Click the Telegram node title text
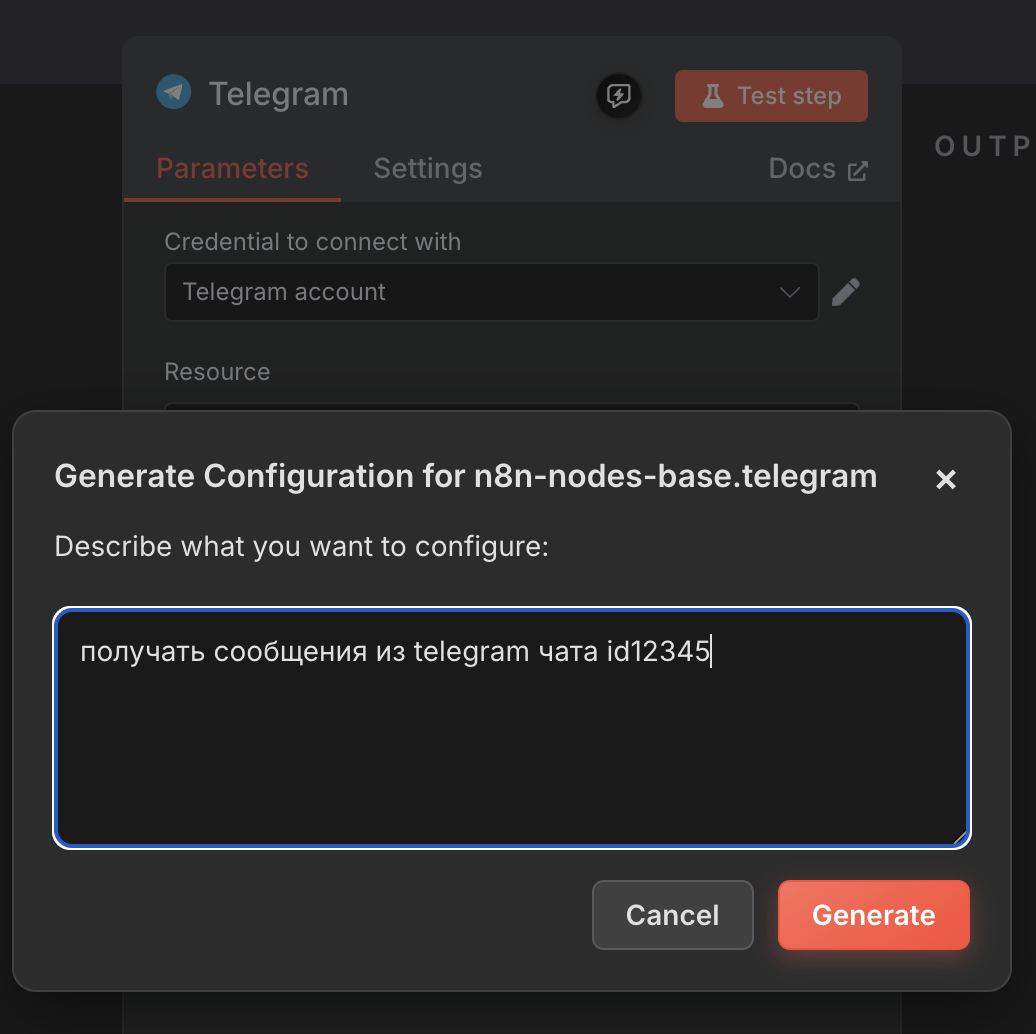Screen dimensions: 1036x1034 (x=278, y=95)
